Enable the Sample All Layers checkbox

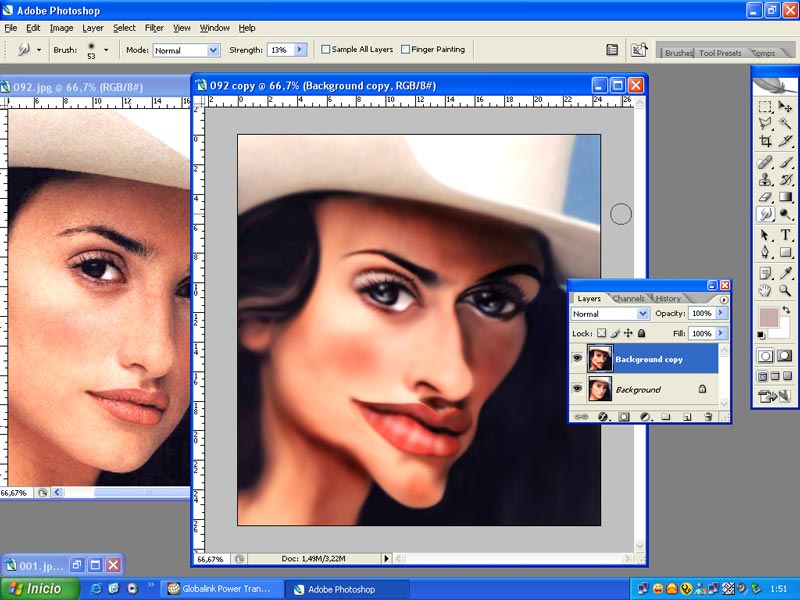tap(326, 49)
